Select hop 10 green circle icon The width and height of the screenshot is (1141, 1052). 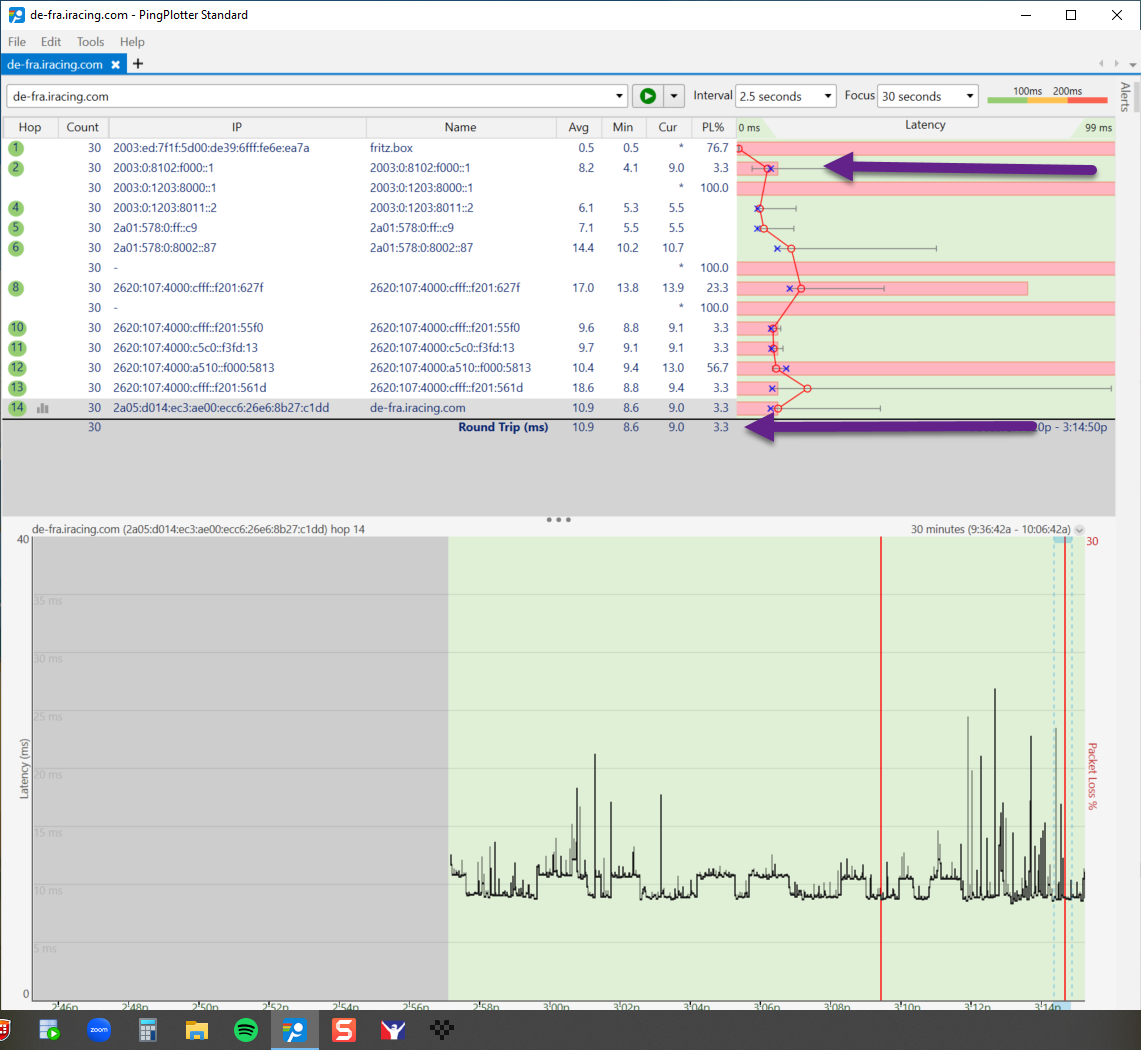tap(17, 328)
